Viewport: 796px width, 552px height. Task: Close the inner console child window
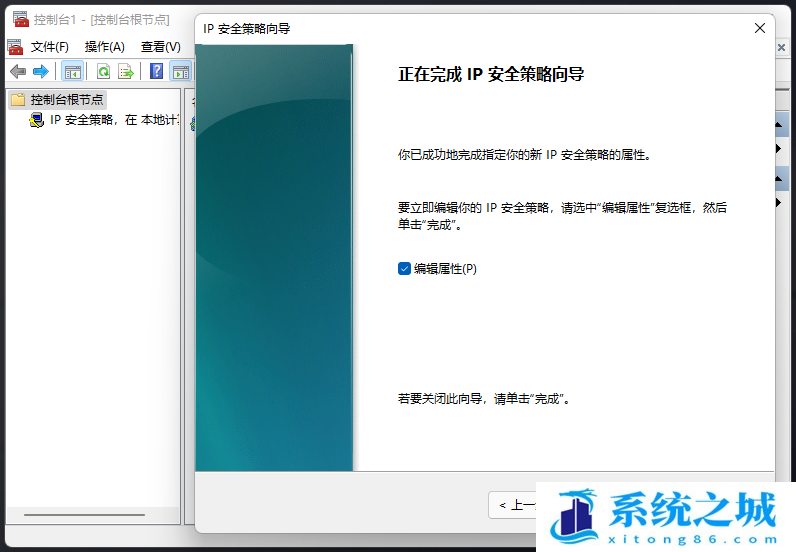click(x=781, y=47)
